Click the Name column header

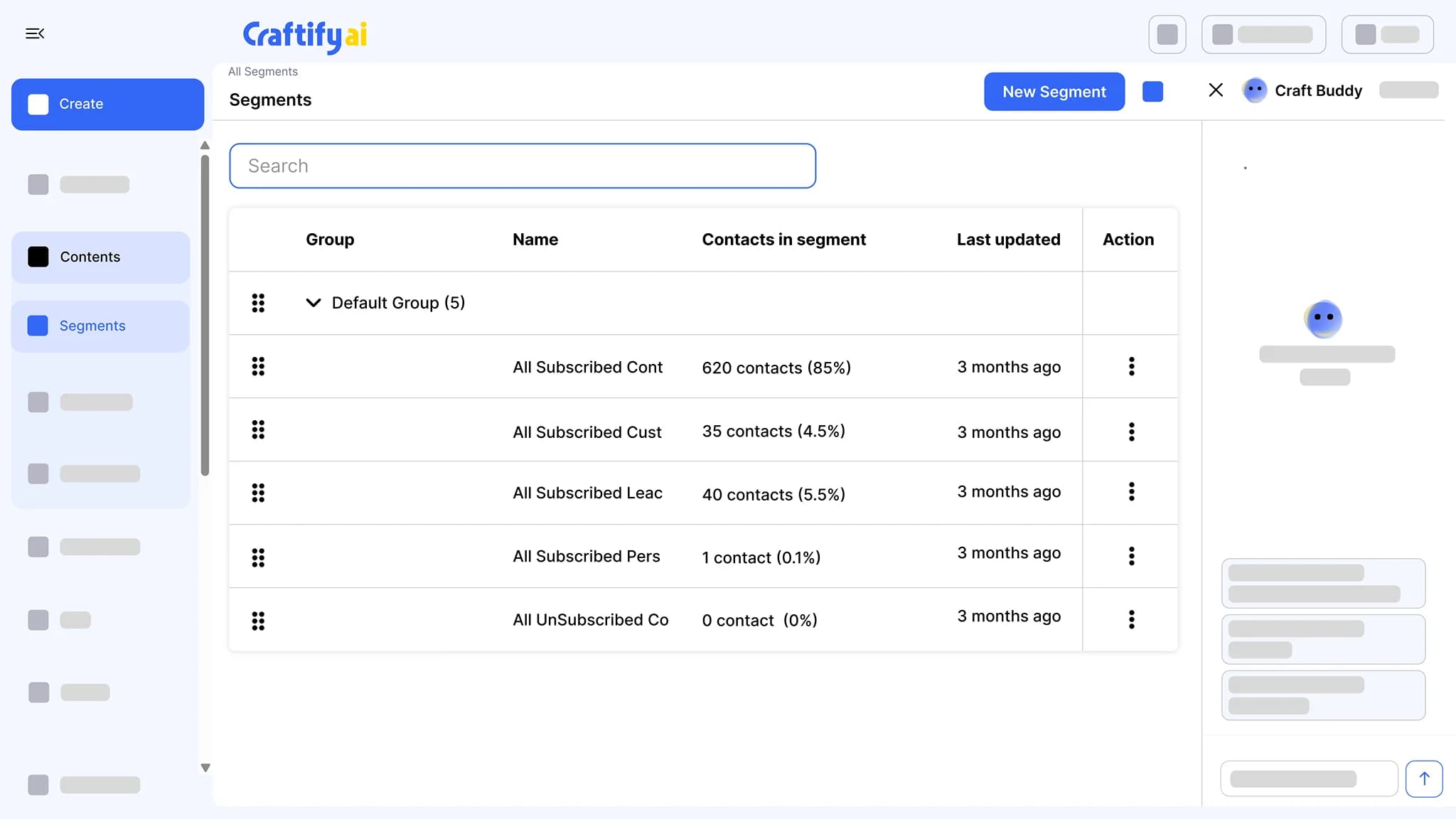click(x=535, y=240)
